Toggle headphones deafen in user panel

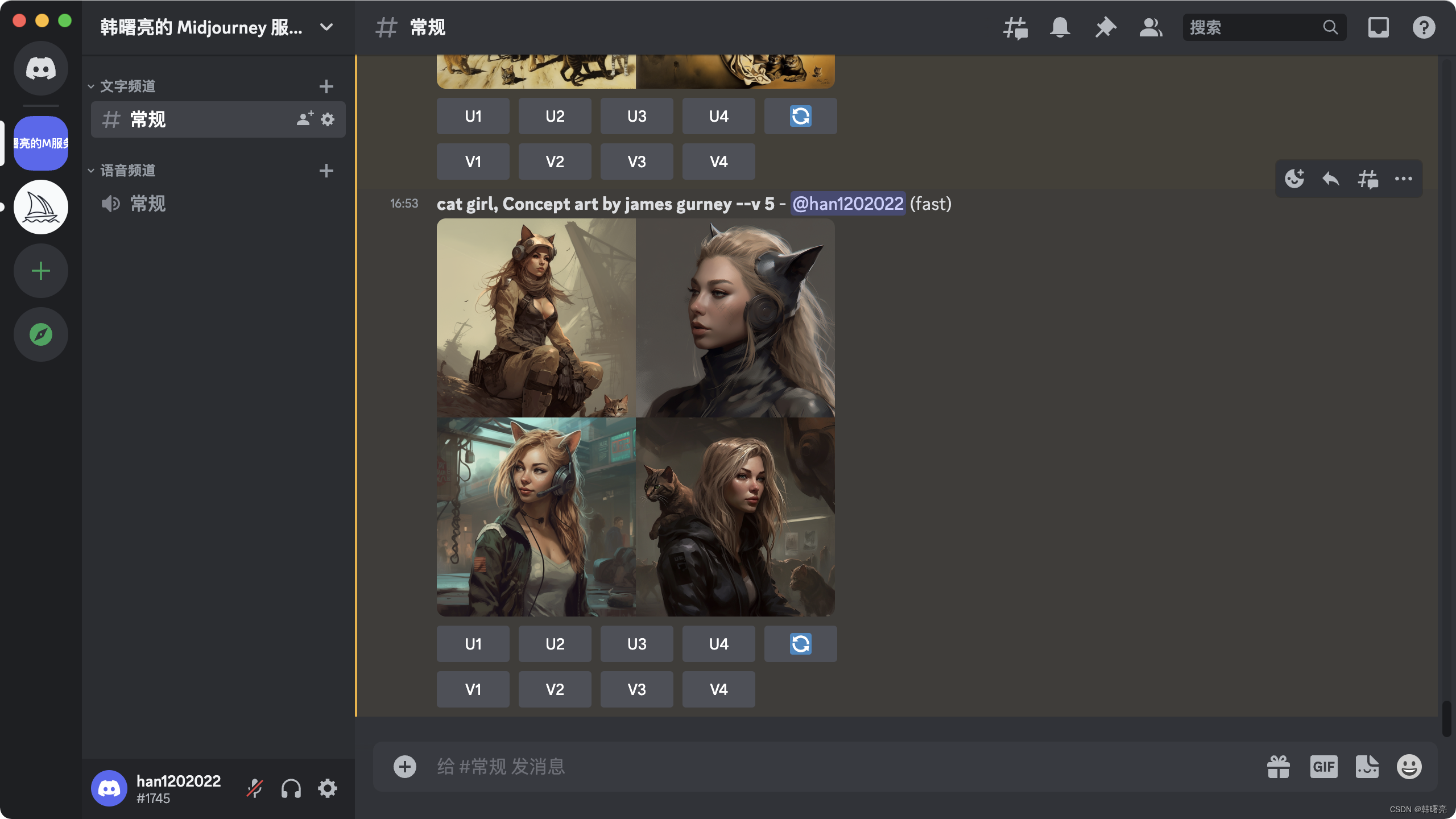(291, 789)
